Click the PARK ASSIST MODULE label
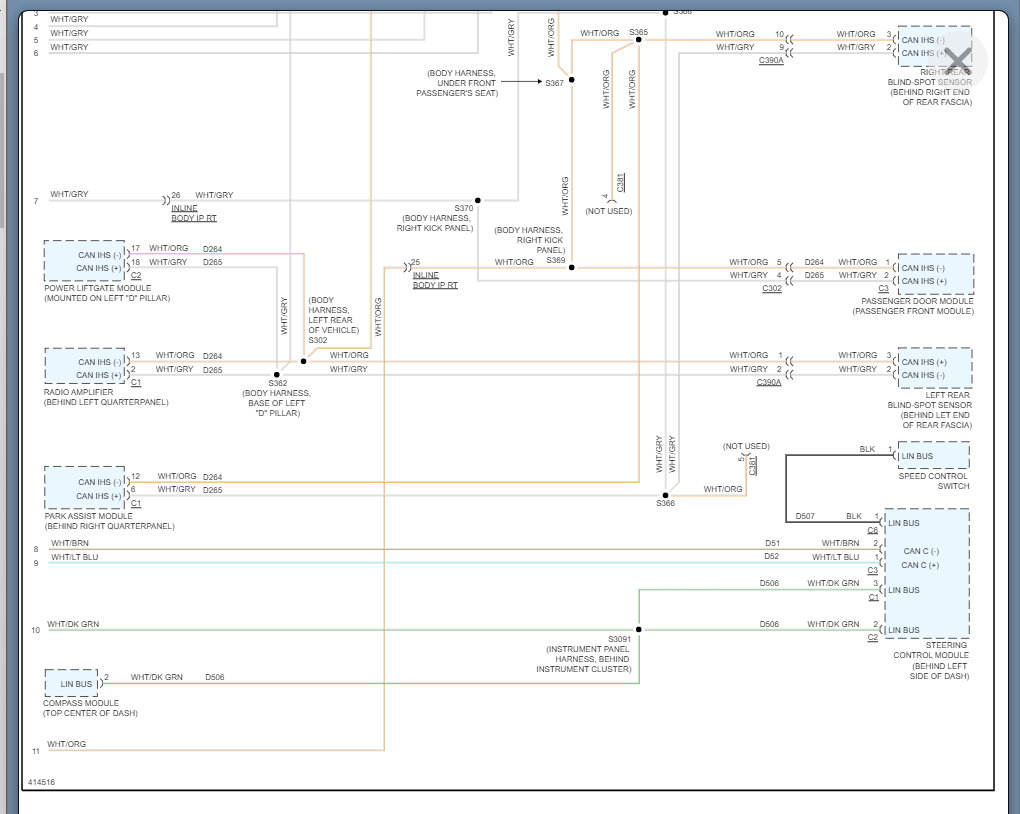Viewport: 1020px width, 814px height. 88,515
